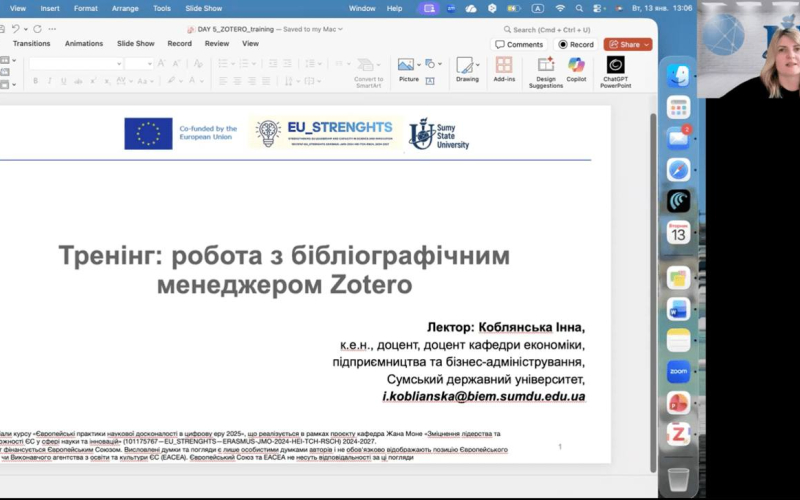Open the Comments pane
Image resolution: width=800 pixels, height=500 pixels.
click(x=519, y=44)
